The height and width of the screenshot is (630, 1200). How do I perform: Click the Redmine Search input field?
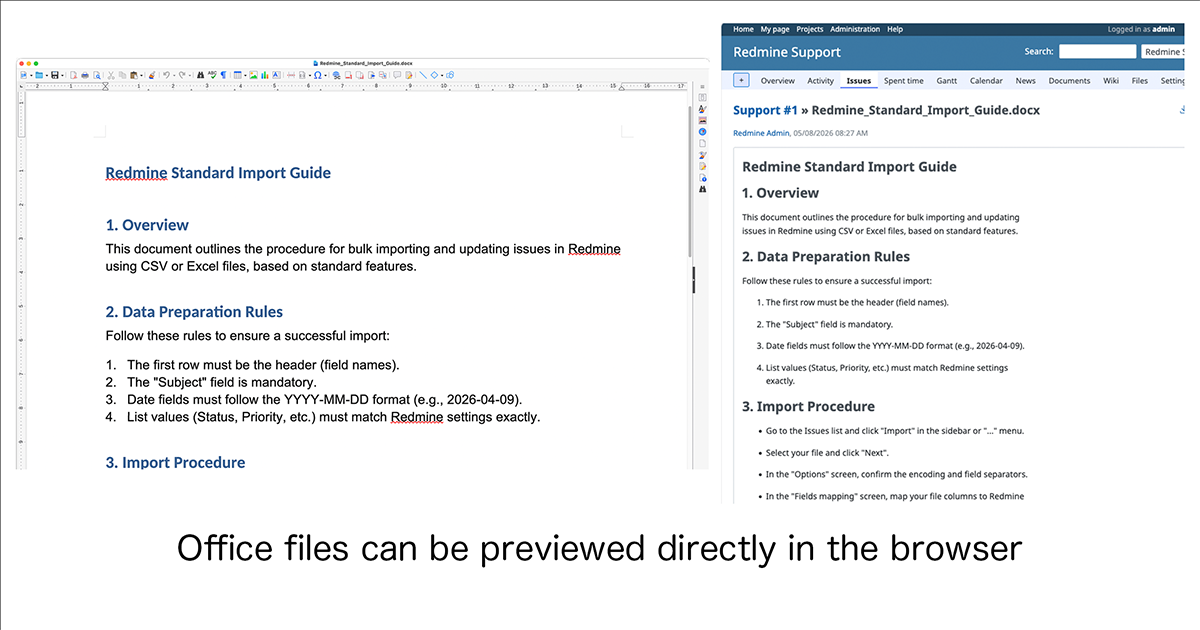click(1097, 51)
